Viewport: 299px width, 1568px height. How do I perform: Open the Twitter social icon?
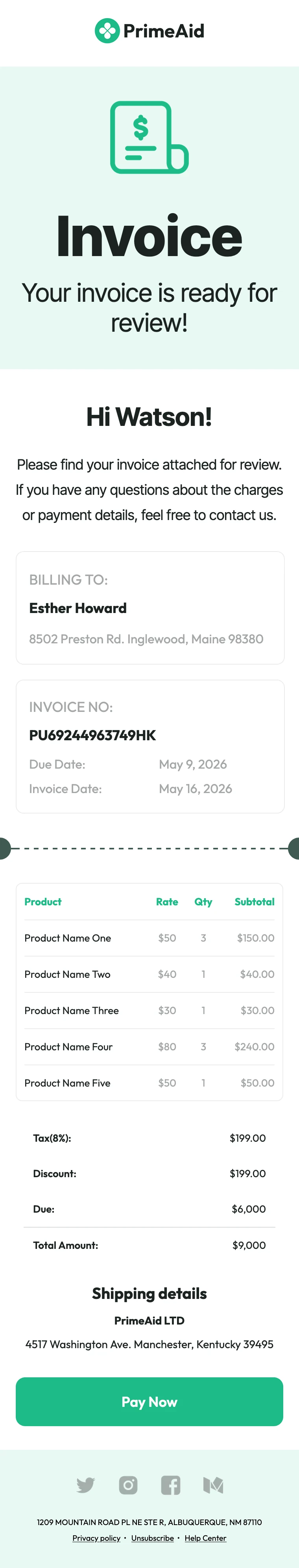tap(86, 1484)
